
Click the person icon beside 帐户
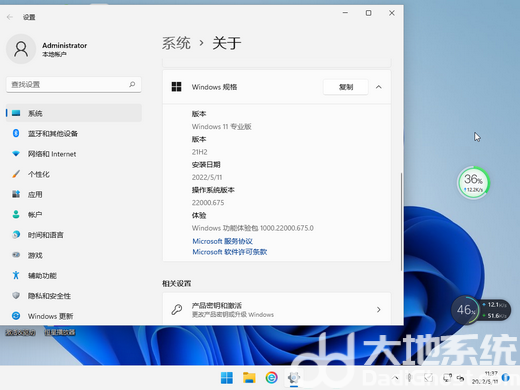pyautogui.click(x=16, y=214)
